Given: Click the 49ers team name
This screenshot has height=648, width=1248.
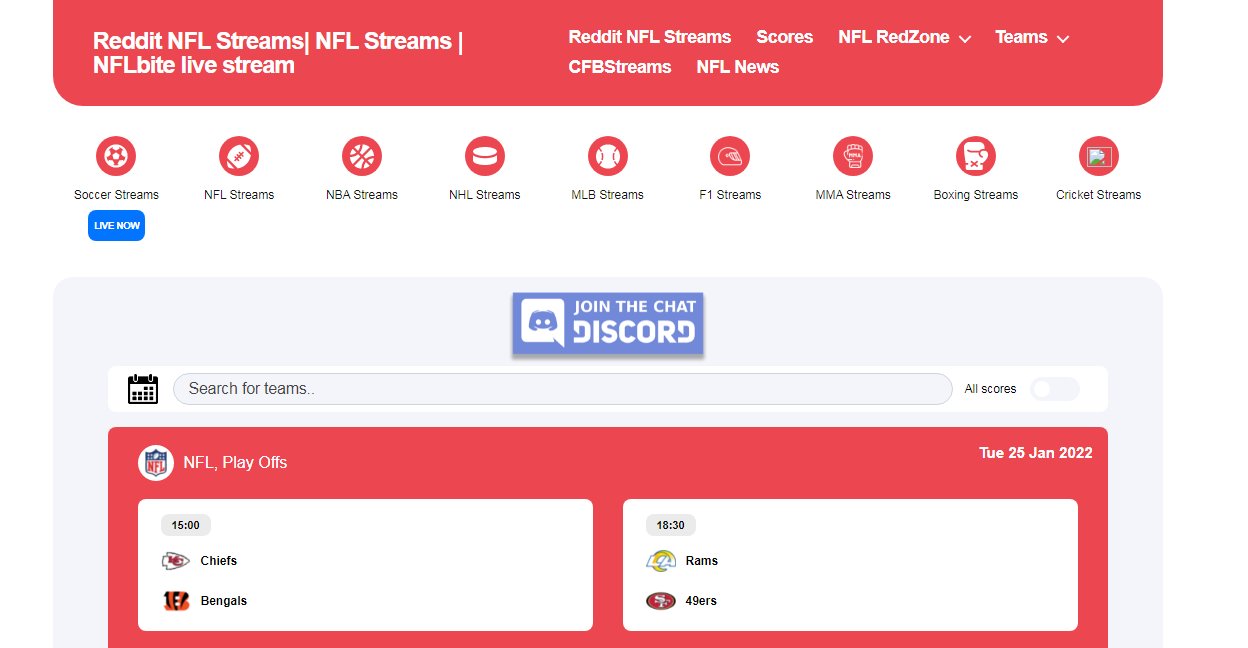Looking at the screenshot, I should coord(701,601).
